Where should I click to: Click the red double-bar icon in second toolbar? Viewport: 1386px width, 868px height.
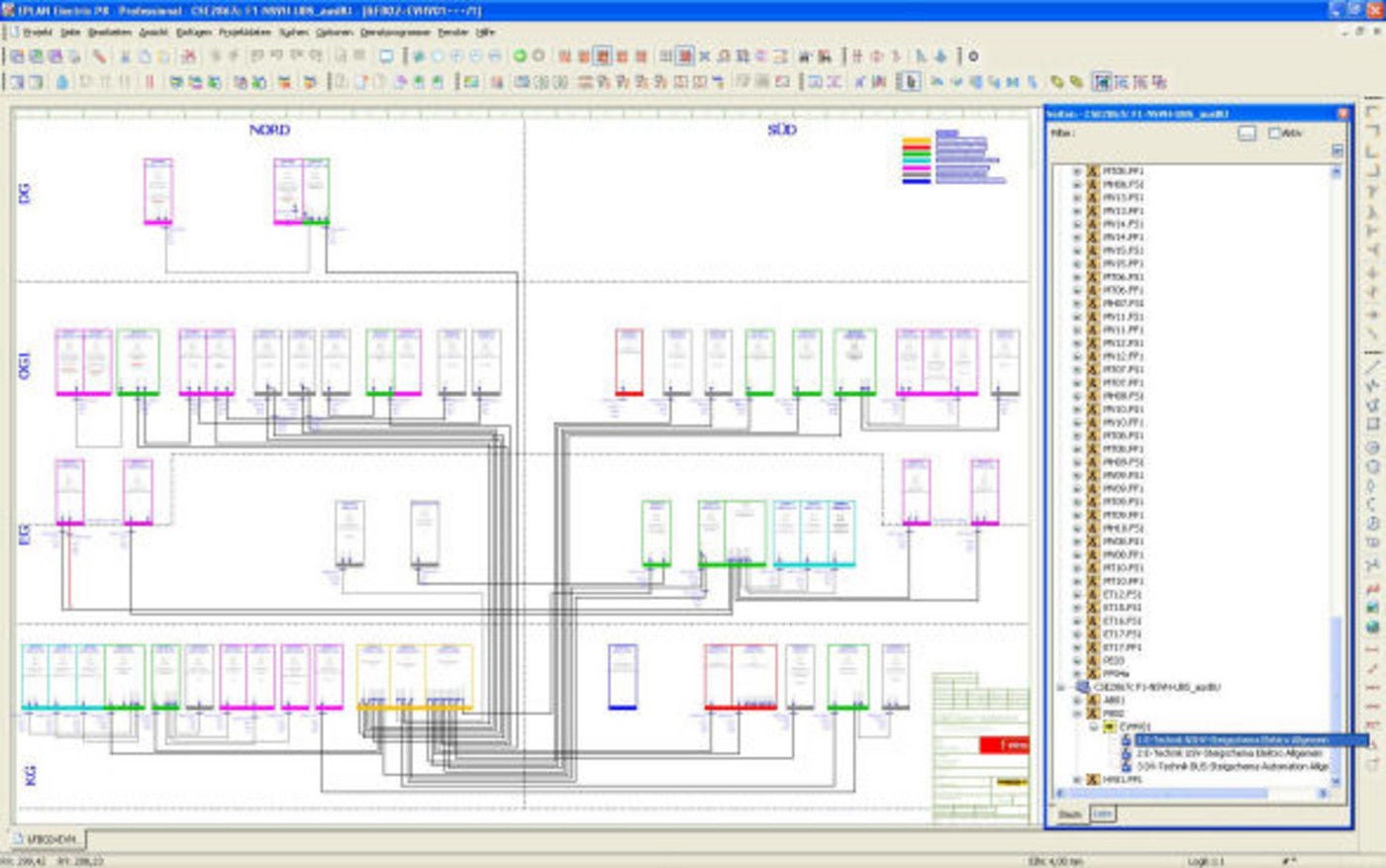point(150,82)
